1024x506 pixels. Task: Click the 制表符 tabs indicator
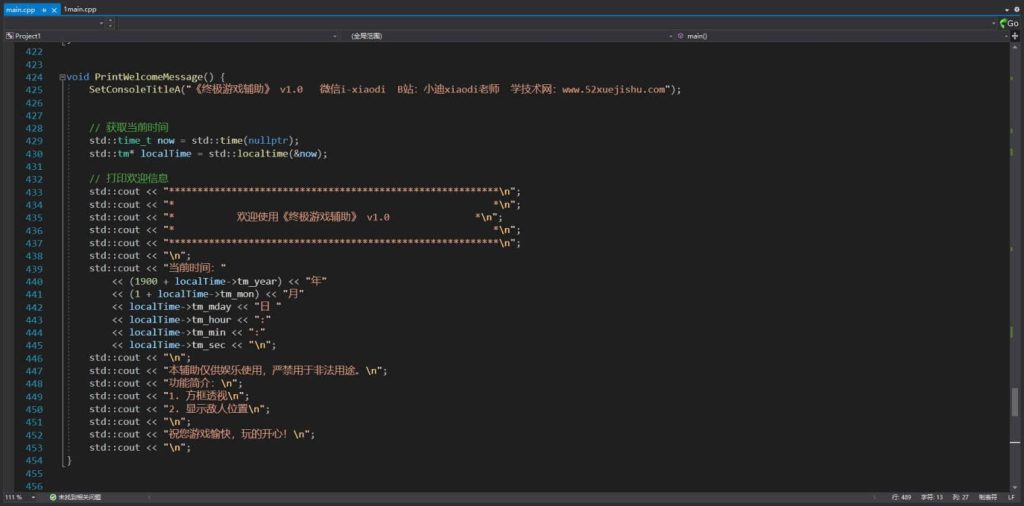pos(987,497)
